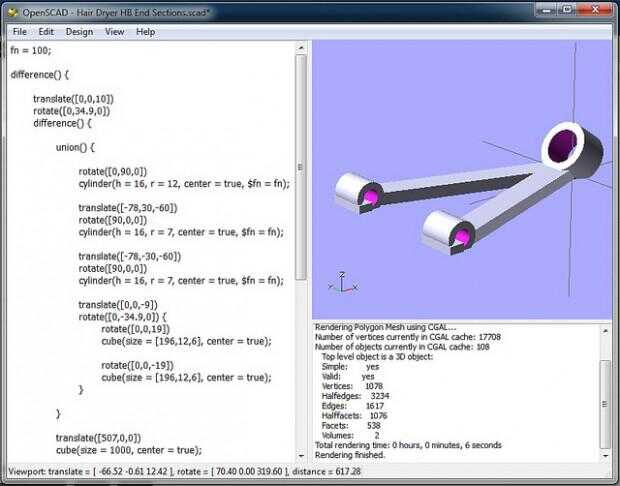Click the cylinder line with r = 12

coord(184,183)
